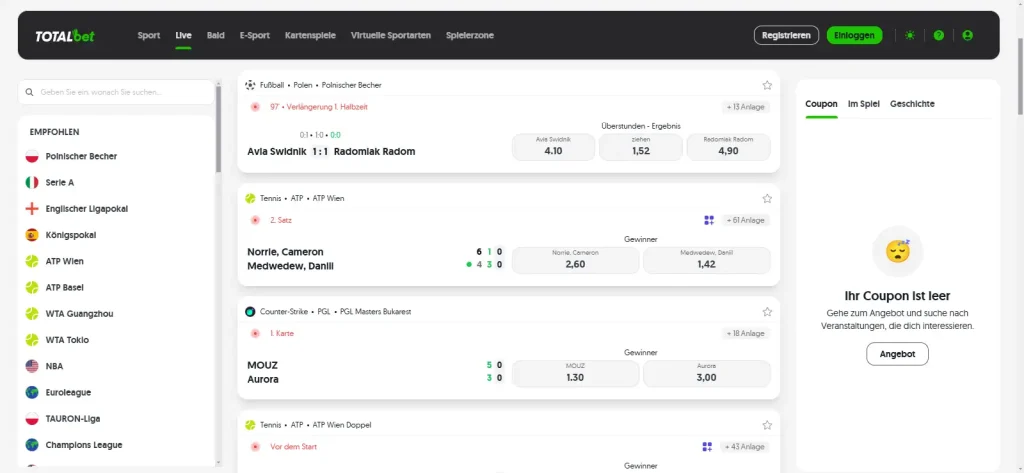Select WTA Tokio tennis icon
This screenshot has width=1024, height=473.
[x=32, y=340]
